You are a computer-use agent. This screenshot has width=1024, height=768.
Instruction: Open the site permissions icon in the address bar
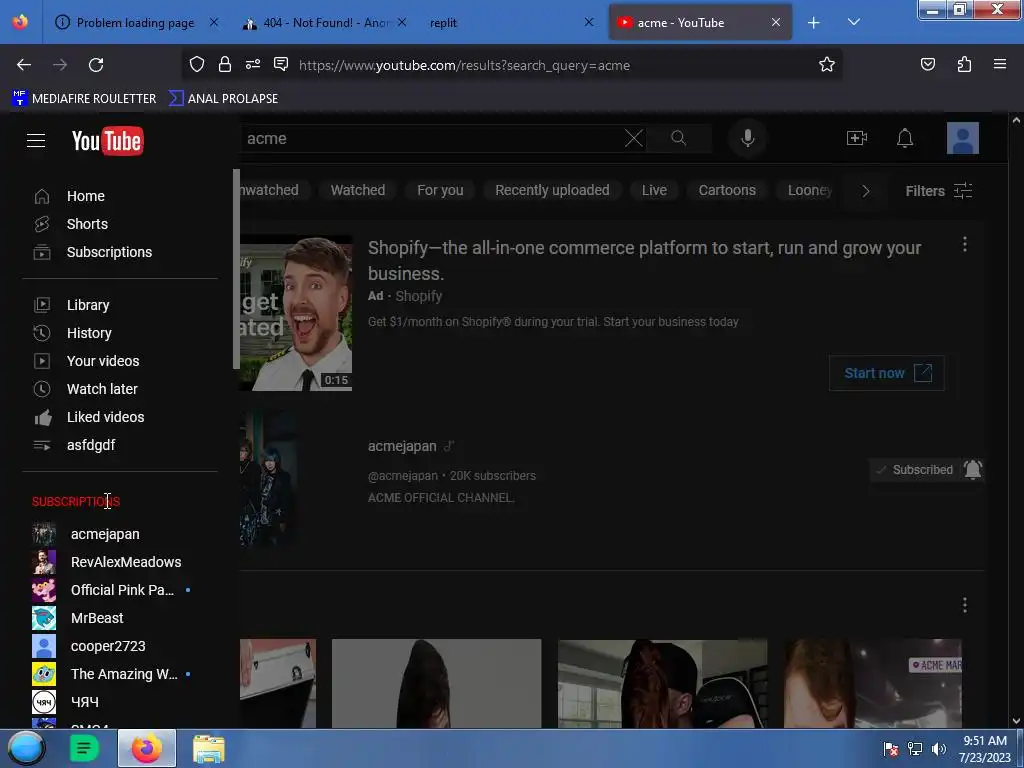(x=253, y=64)
